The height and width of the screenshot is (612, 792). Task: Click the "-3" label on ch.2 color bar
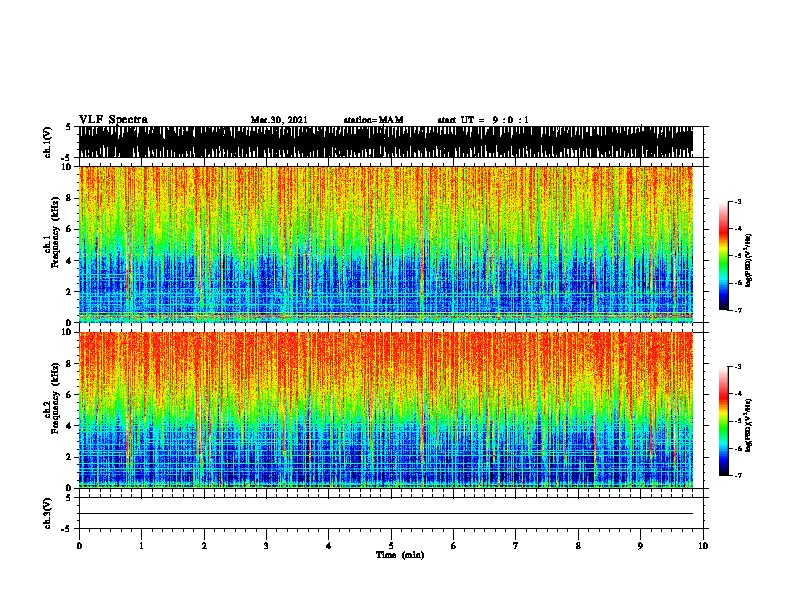tap(738, 367)
